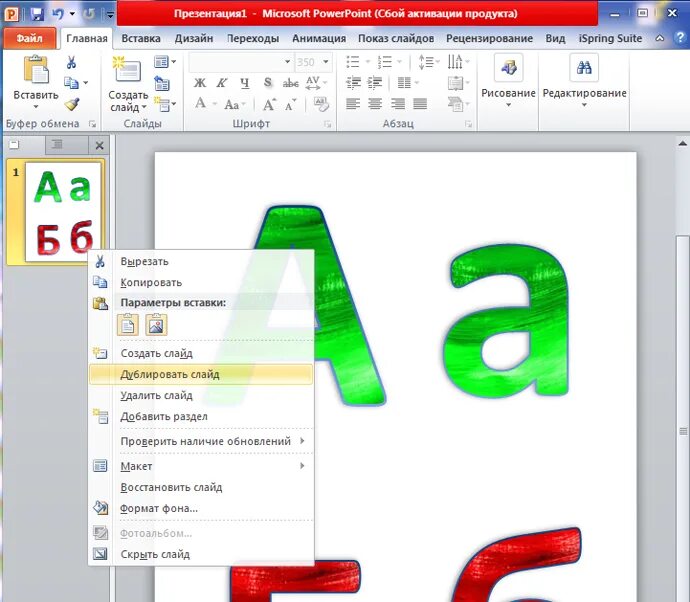Image resolution: width=690 pixels, height=602 pixels.
Task: Open the slide Layout icon in Слайды group
Action: pyautogui.click(x=162, y=62)
